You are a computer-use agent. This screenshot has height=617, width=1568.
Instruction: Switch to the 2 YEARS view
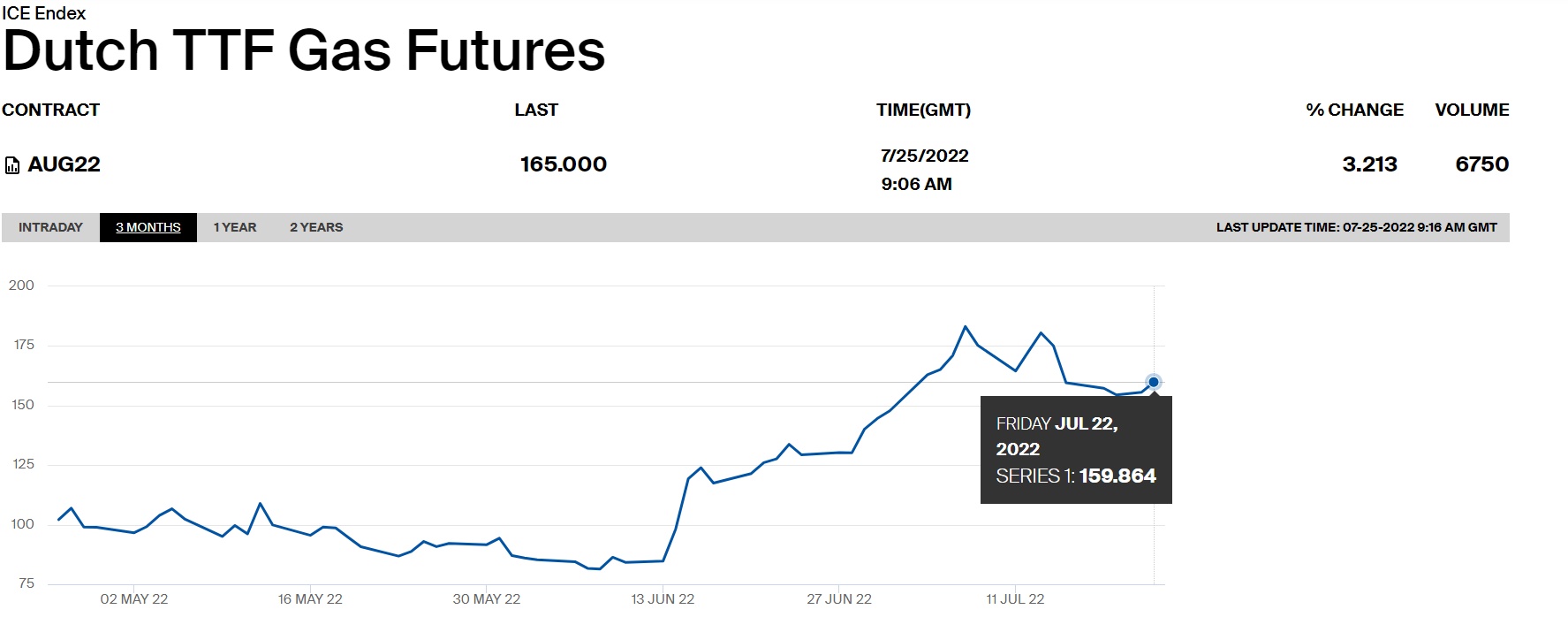click(316, 227)
